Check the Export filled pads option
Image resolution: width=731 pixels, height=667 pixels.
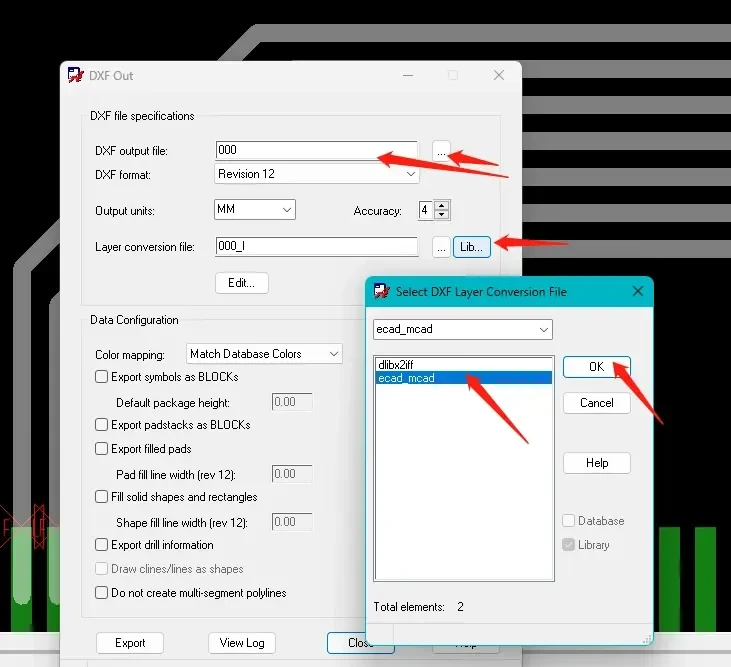point(102,449)
